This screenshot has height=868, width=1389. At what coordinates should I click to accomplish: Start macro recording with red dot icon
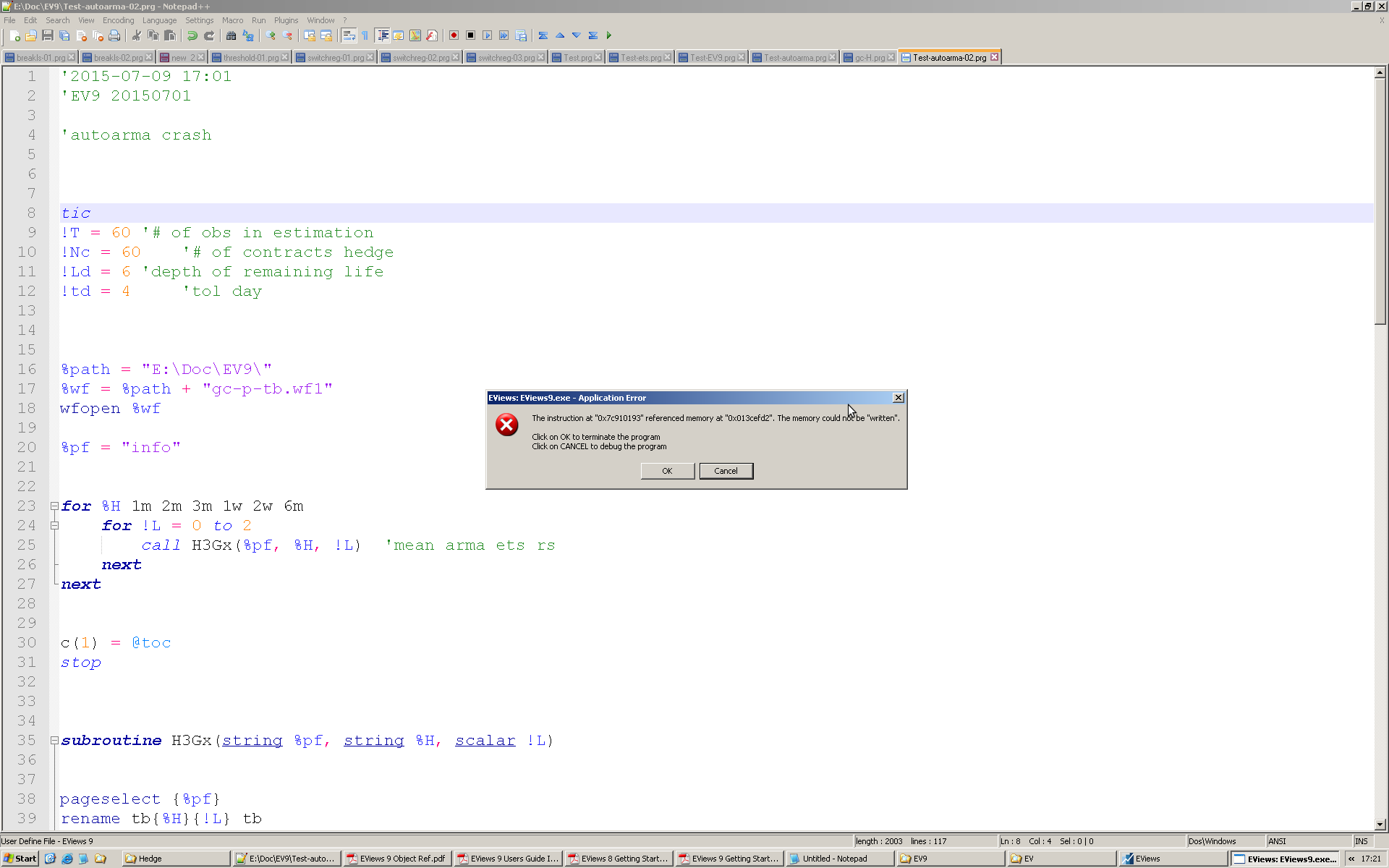coord(454,35)
